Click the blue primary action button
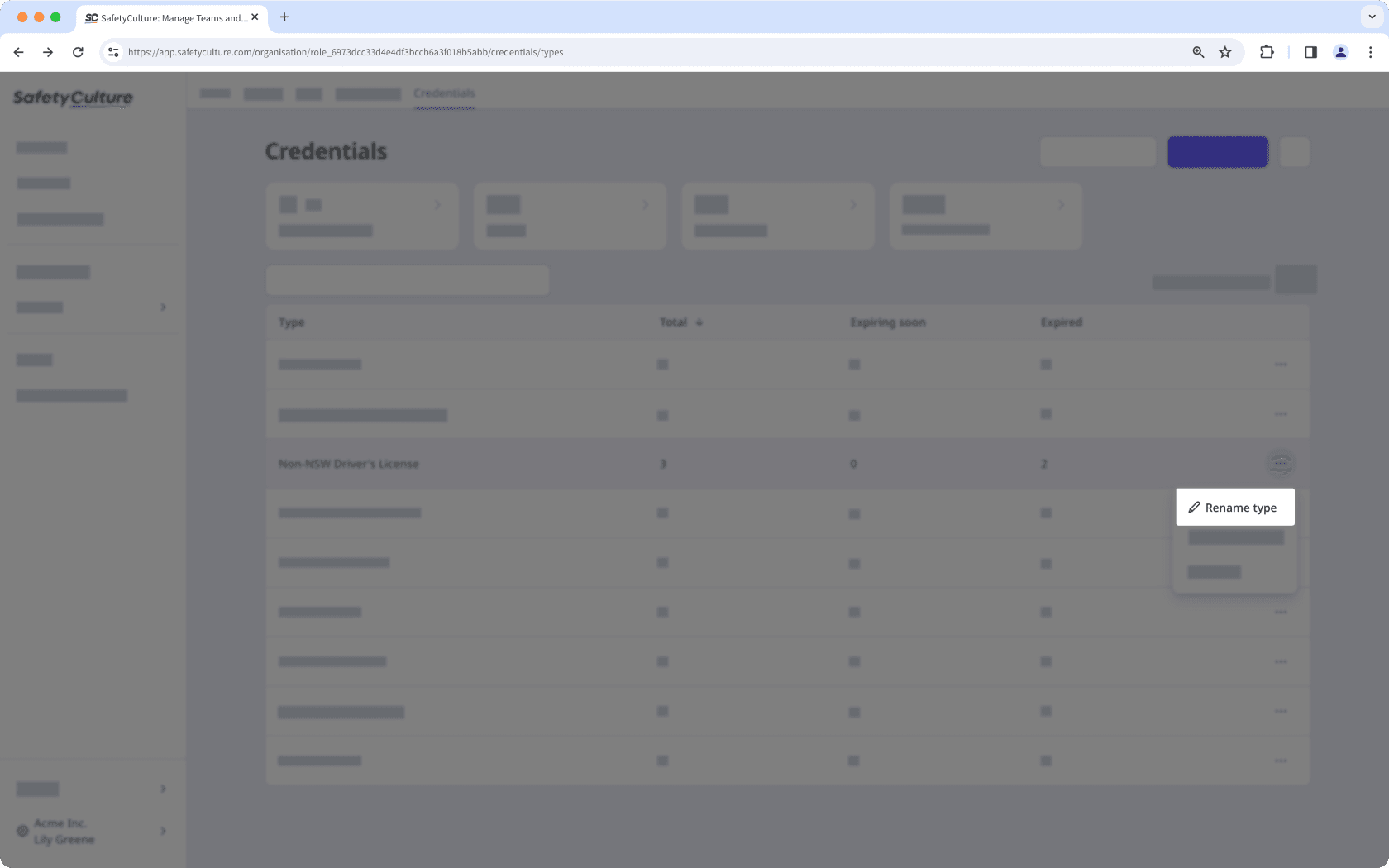The image size is (1389, 868). point(1217,151)
